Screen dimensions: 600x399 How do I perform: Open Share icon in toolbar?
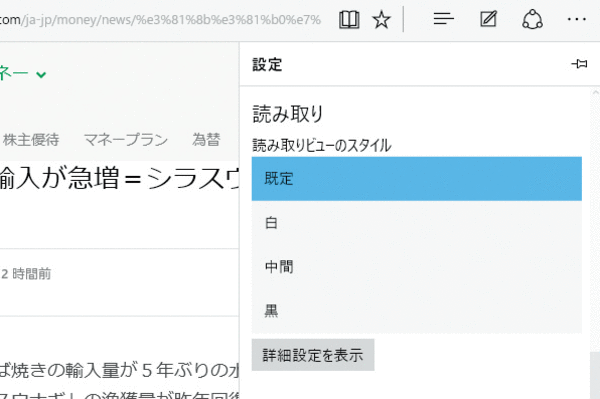click(x=532, y=20)
